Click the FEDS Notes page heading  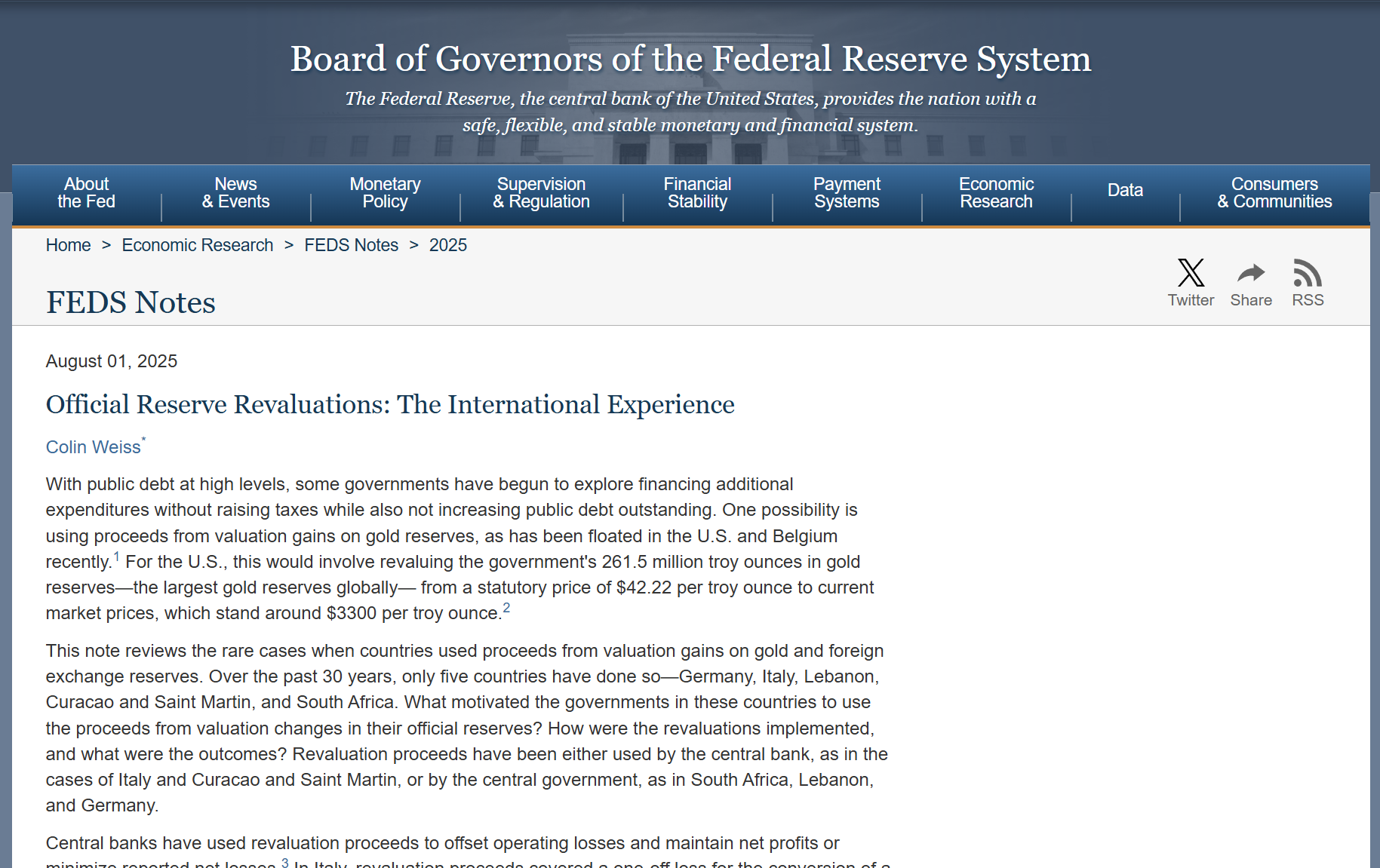click(131, 302)
